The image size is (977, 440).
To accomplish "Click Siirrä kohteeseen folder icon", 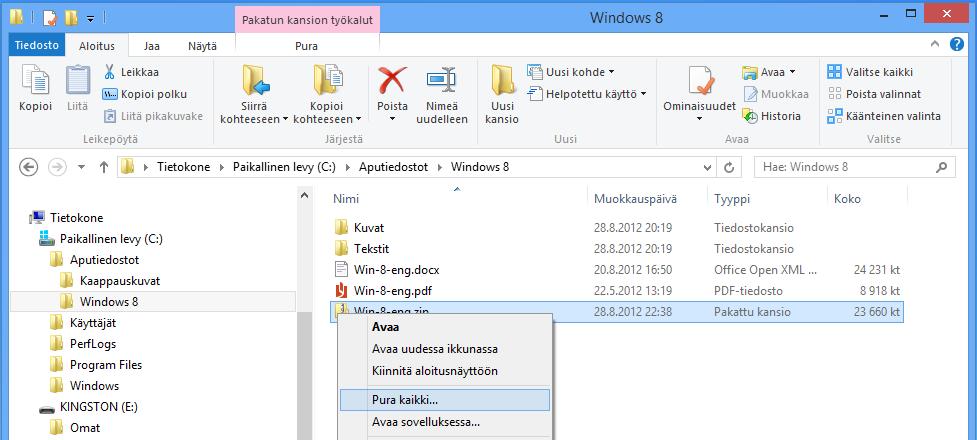I will click(255, 80).
